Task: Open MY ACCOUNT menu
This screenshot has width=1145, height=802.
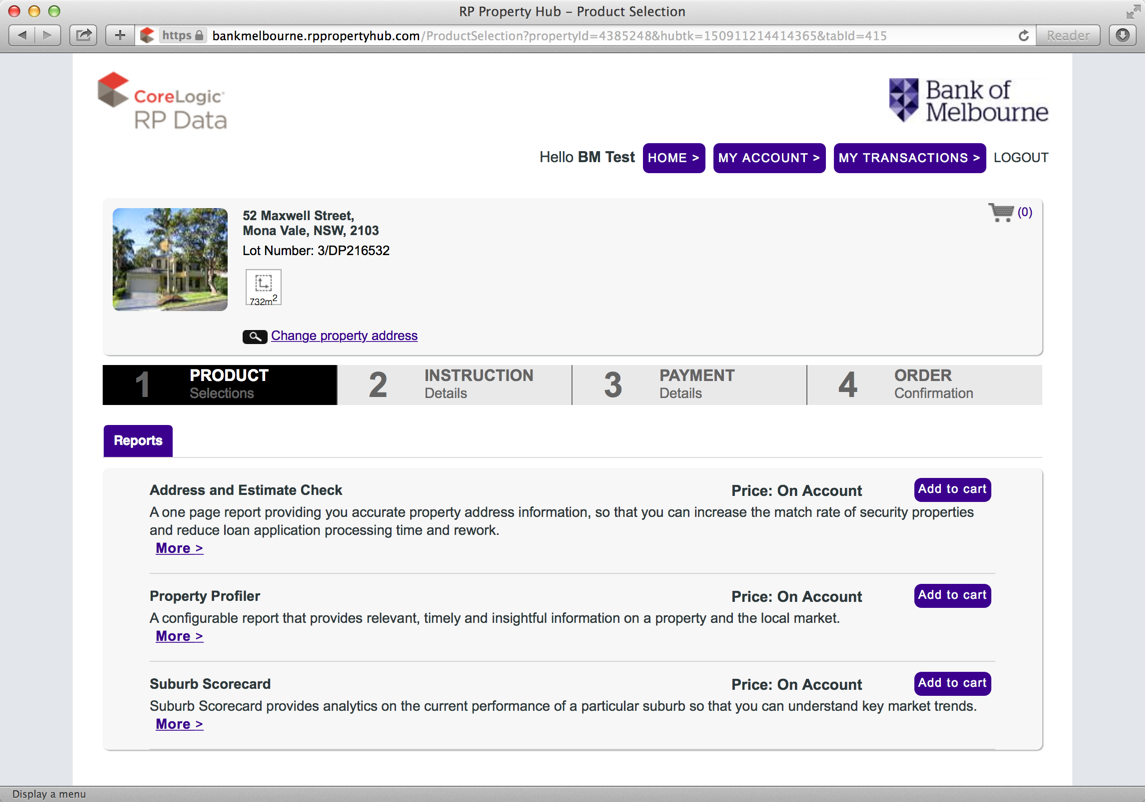Action: point(769,158)
